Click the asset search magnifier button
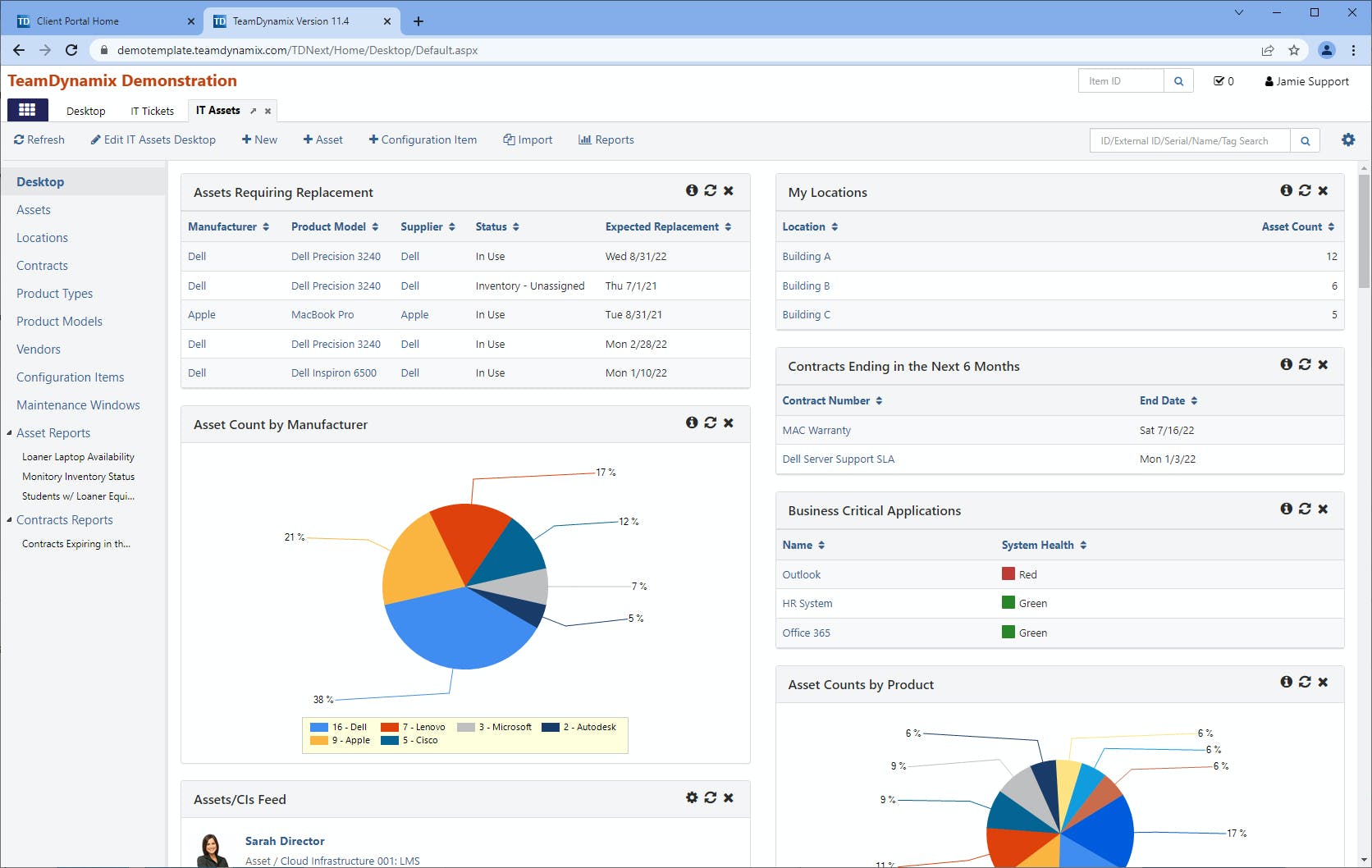This screenshot has height=868, width=1372. [x=1305, y=141]
